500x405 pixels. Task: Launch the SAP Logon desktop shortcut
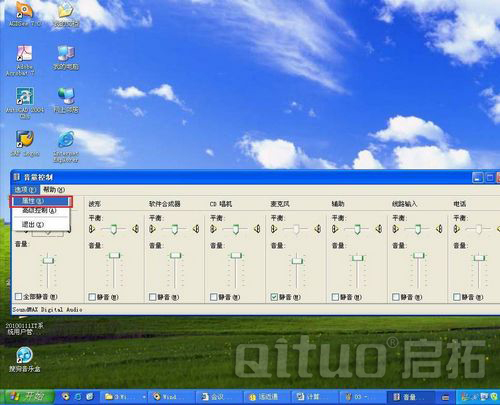(x=25, y=143)
